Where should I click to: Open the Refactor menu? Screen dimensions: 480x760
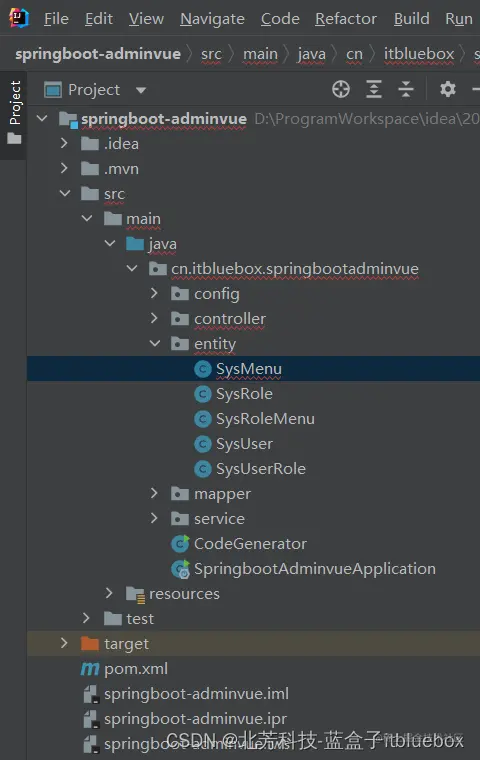click(x=346, y=19)
